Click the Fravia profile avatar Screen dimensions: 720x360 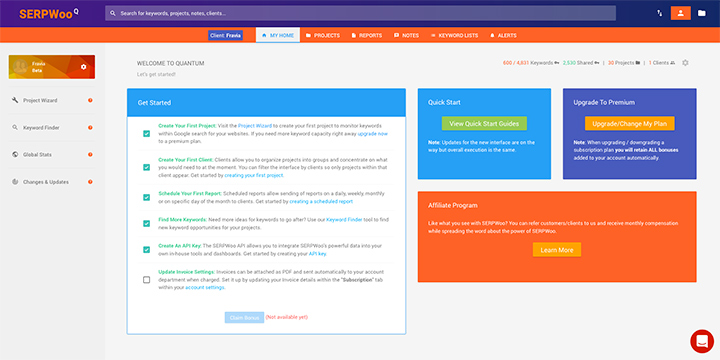click(x=20, y=67)
